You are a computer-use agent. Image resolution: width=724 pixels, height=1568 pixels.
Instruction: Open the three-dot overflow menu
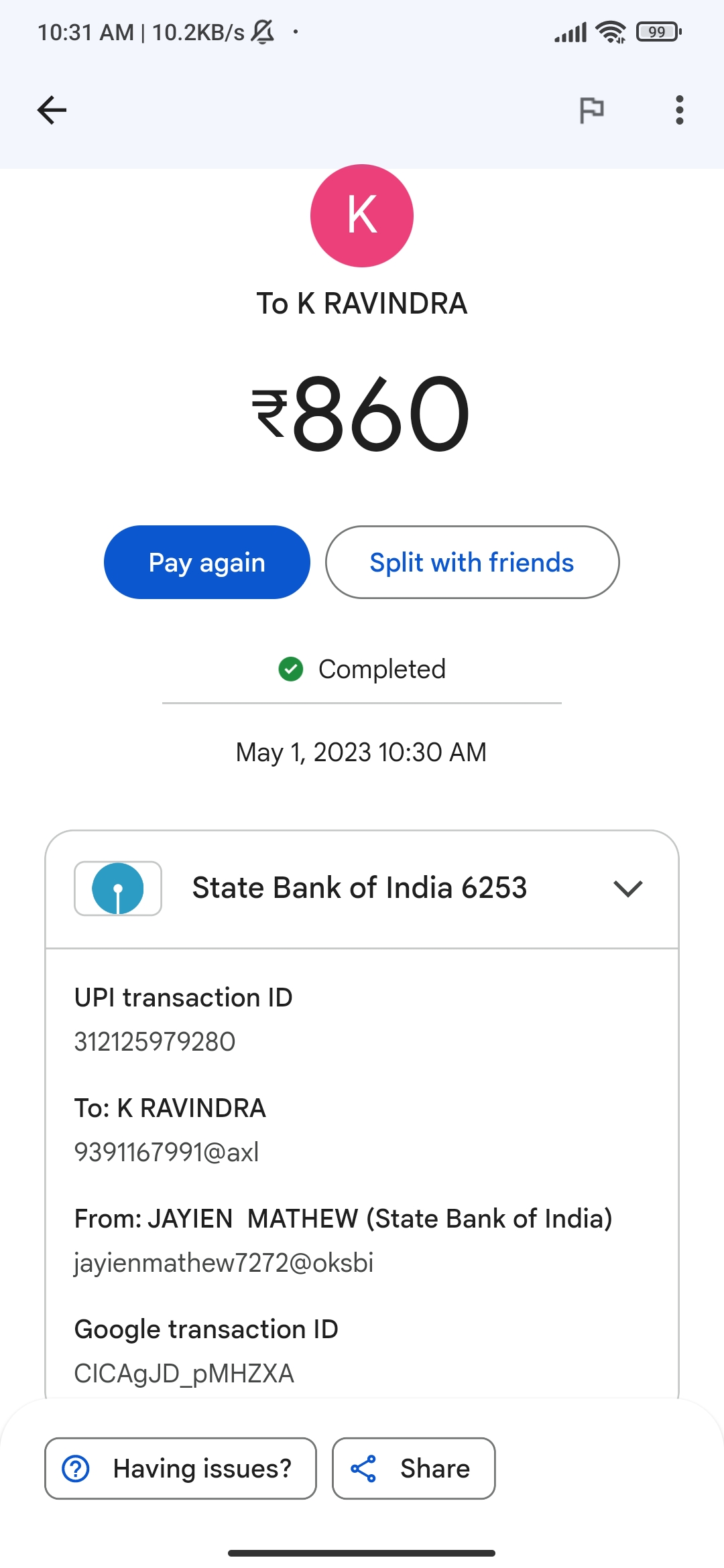(679, 110)
